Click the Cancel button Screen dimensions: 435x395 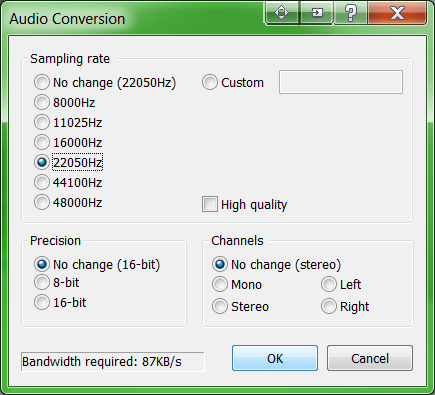[370, 358]
